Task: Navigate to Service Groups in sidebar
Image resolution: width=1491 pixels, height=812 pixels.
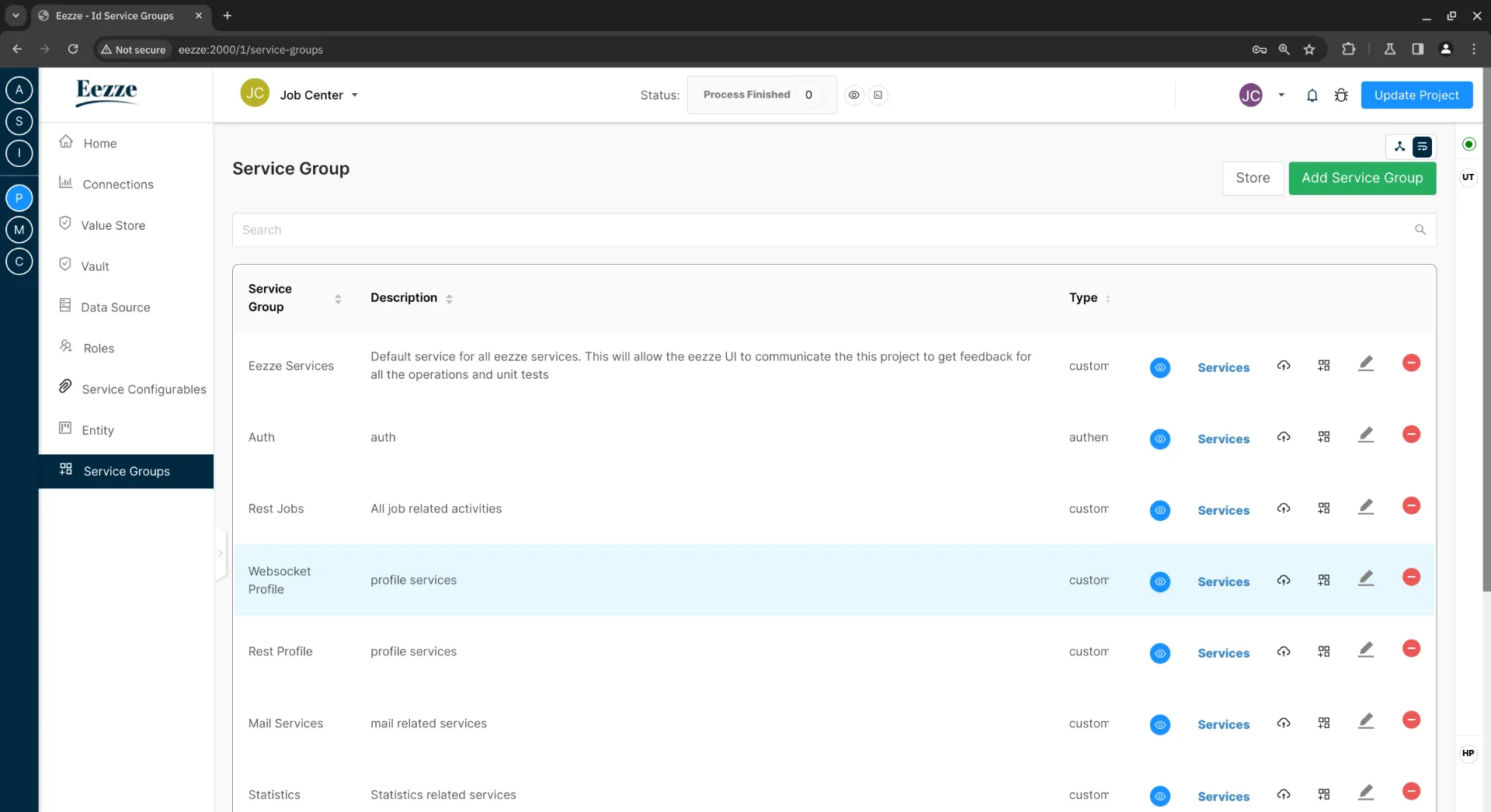Action: coord(127,471)
